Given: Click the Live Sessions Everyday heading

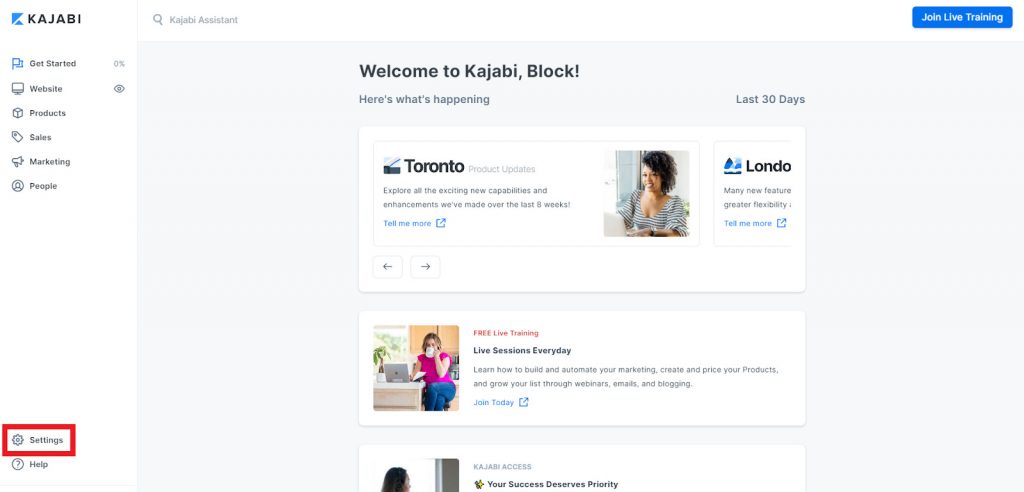Looking at the screenshot, I should tap(522, 351).
